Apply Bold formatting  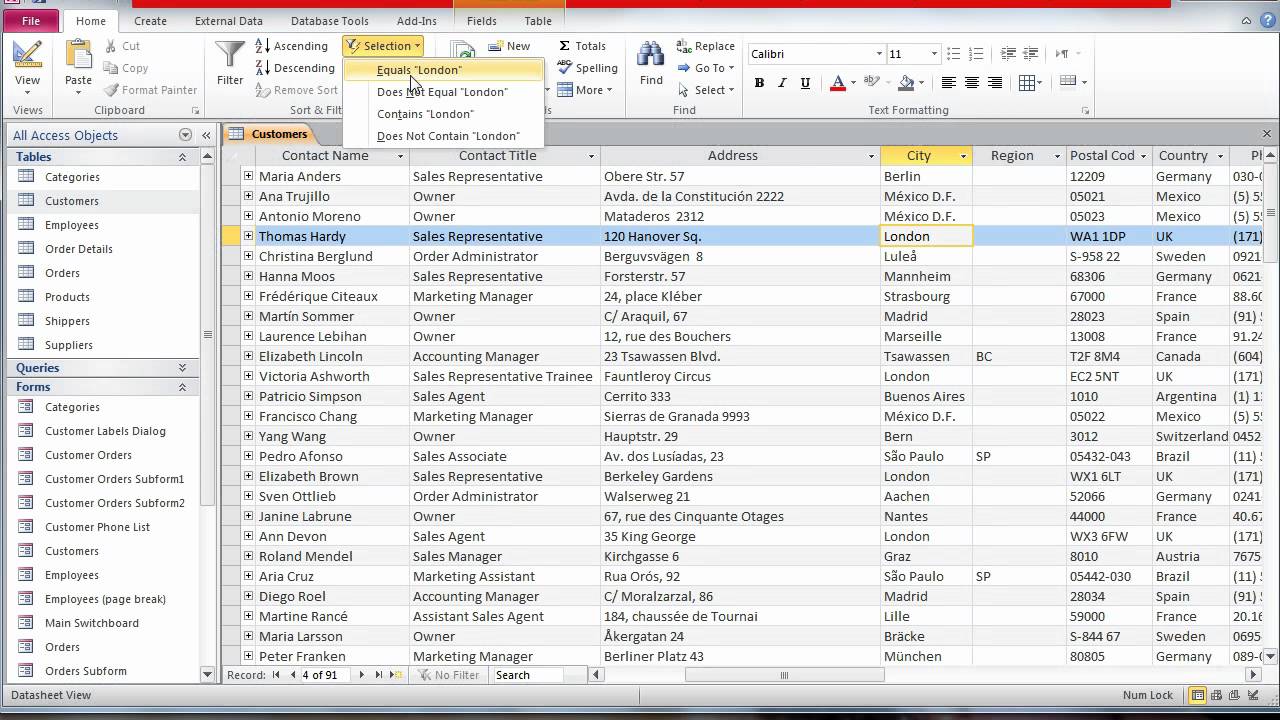click(x=759, y=83)
